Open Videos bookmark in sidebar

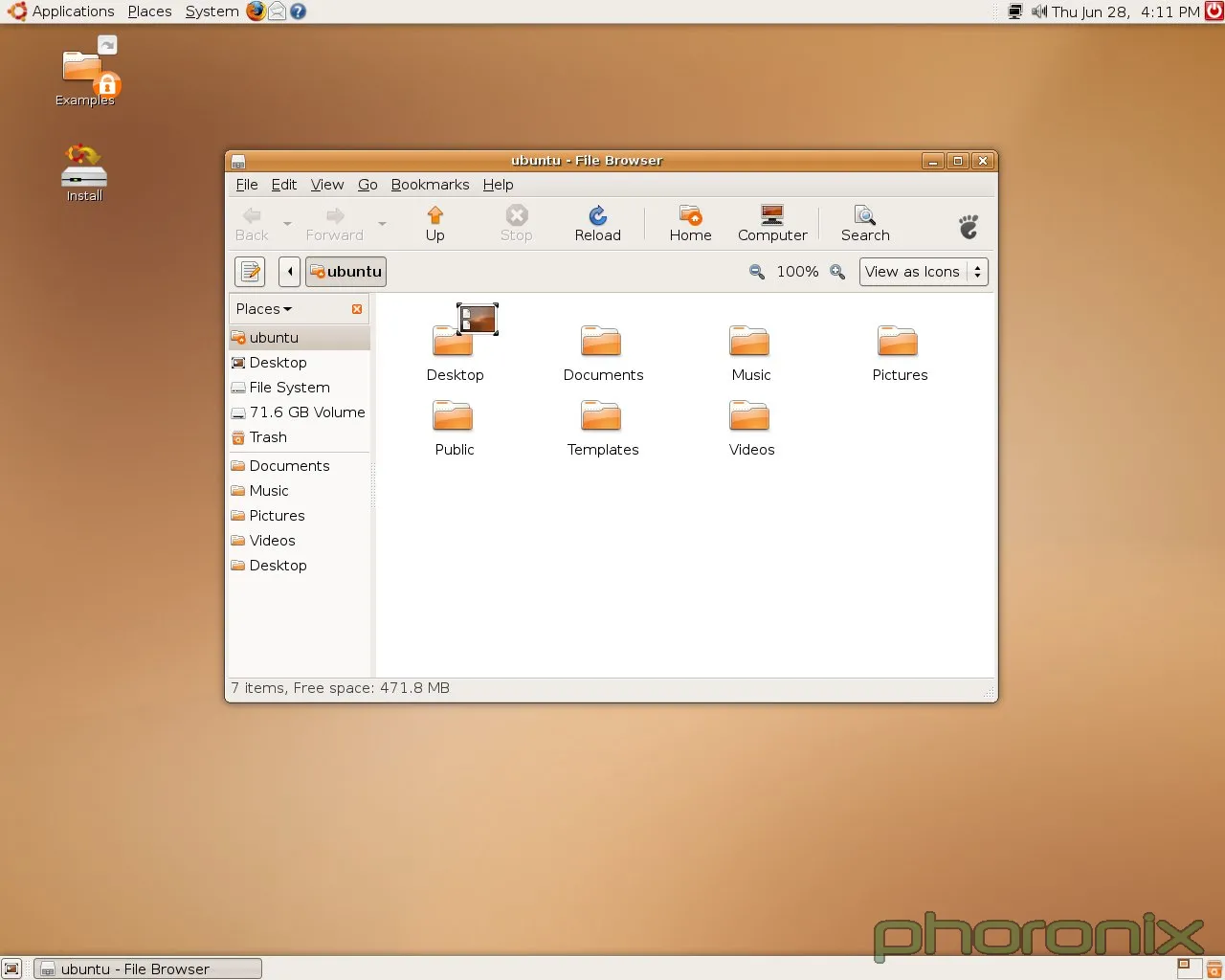point(299,541)
